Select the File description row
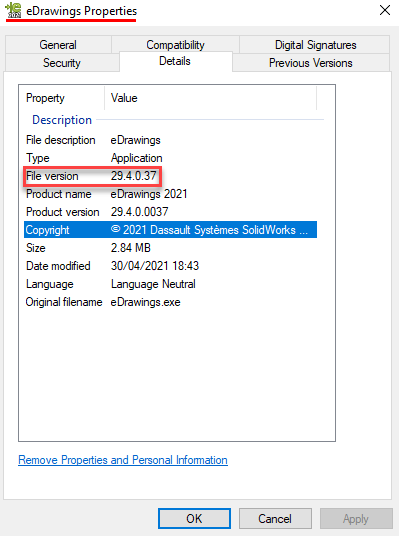 pos(170,140)
